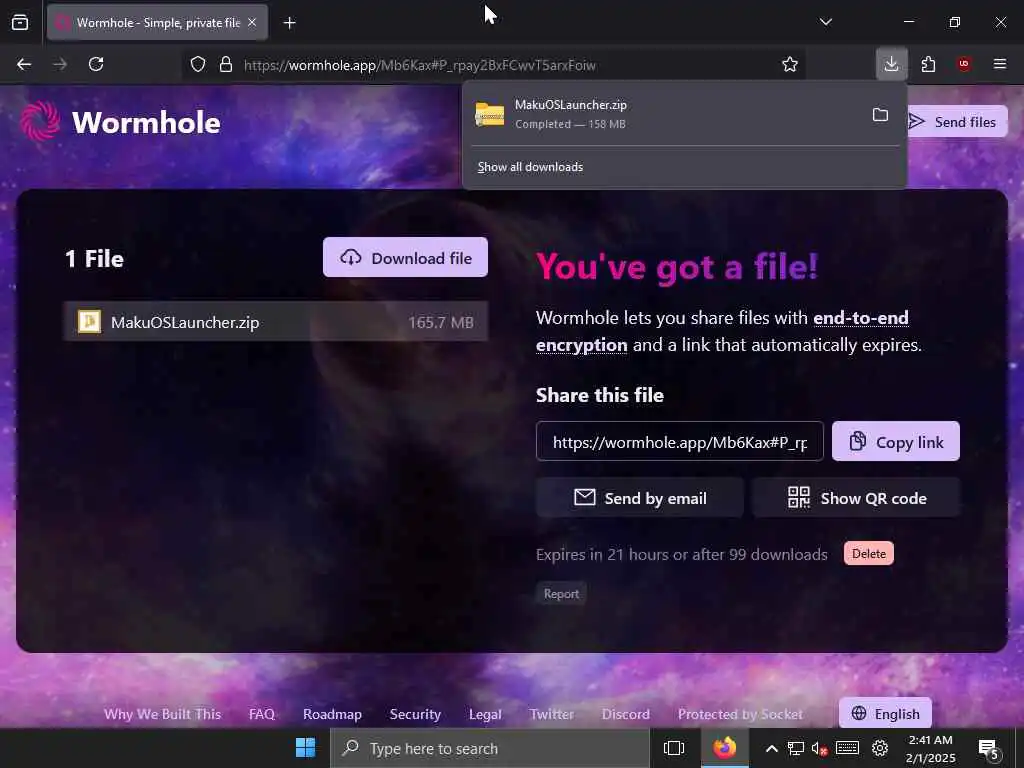
Task: Open the Twitter footer link
Action: coord(552,714)
